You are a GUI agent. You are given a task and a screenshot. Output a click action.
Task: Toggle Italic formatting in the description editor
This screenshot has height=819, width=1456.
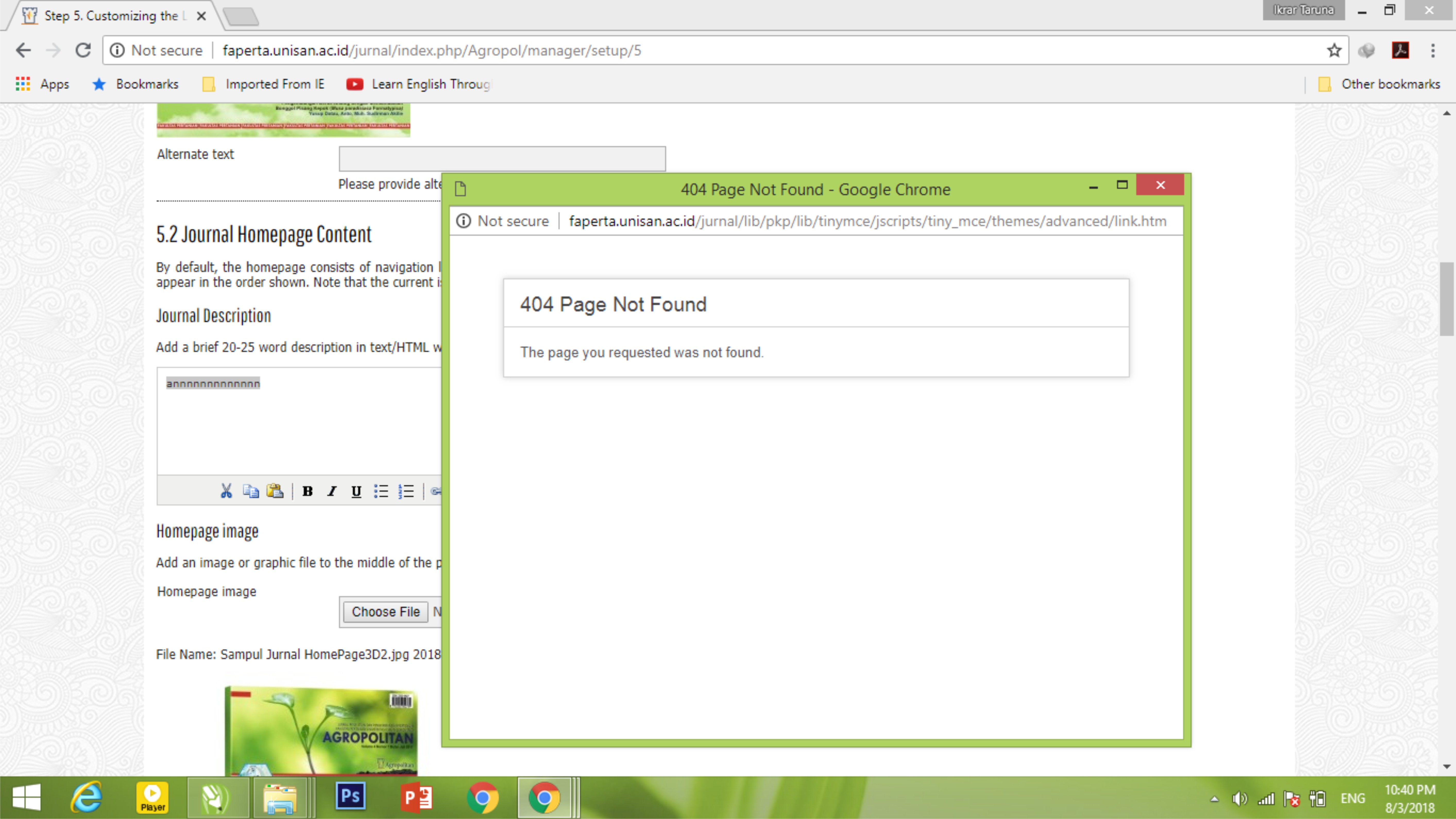point(332,491)
